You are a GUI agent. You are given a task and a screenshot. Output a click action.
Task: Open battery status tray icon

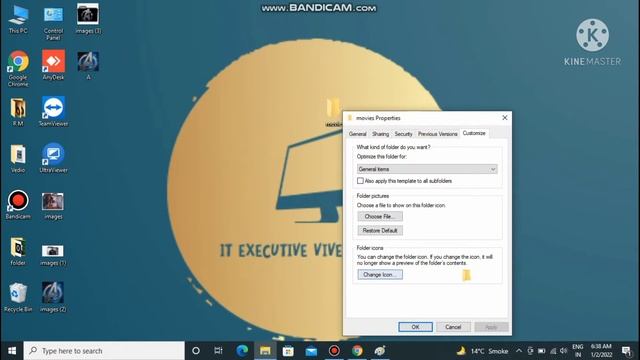(542, 351)
